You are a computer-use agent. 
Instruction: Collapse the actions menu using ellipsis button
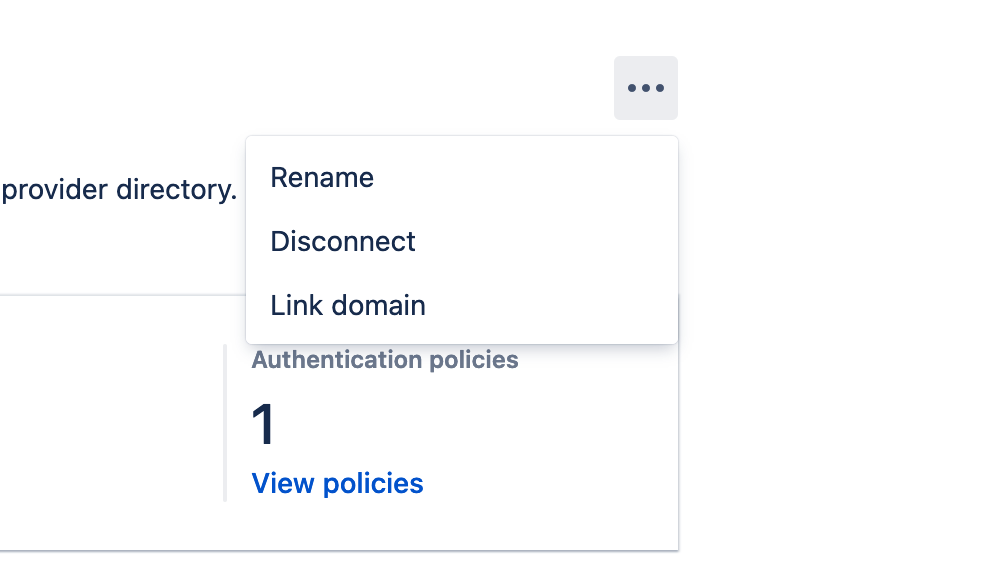645,88
